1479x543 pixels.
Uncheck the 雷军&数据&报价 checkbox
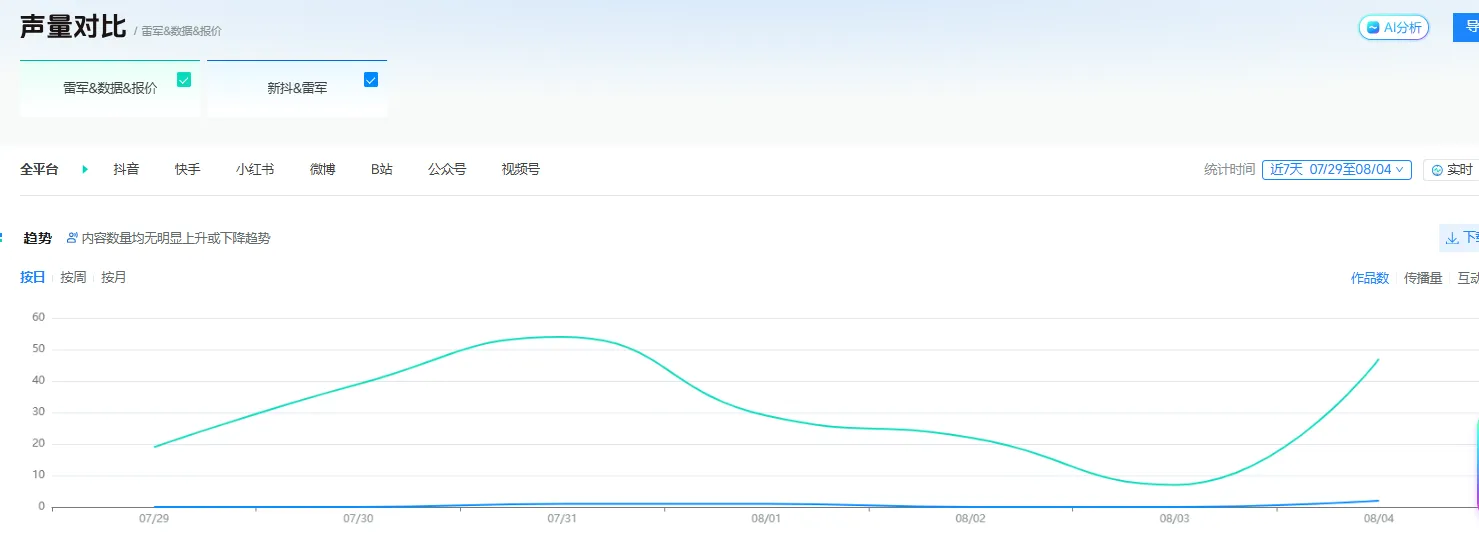(184, 80)
